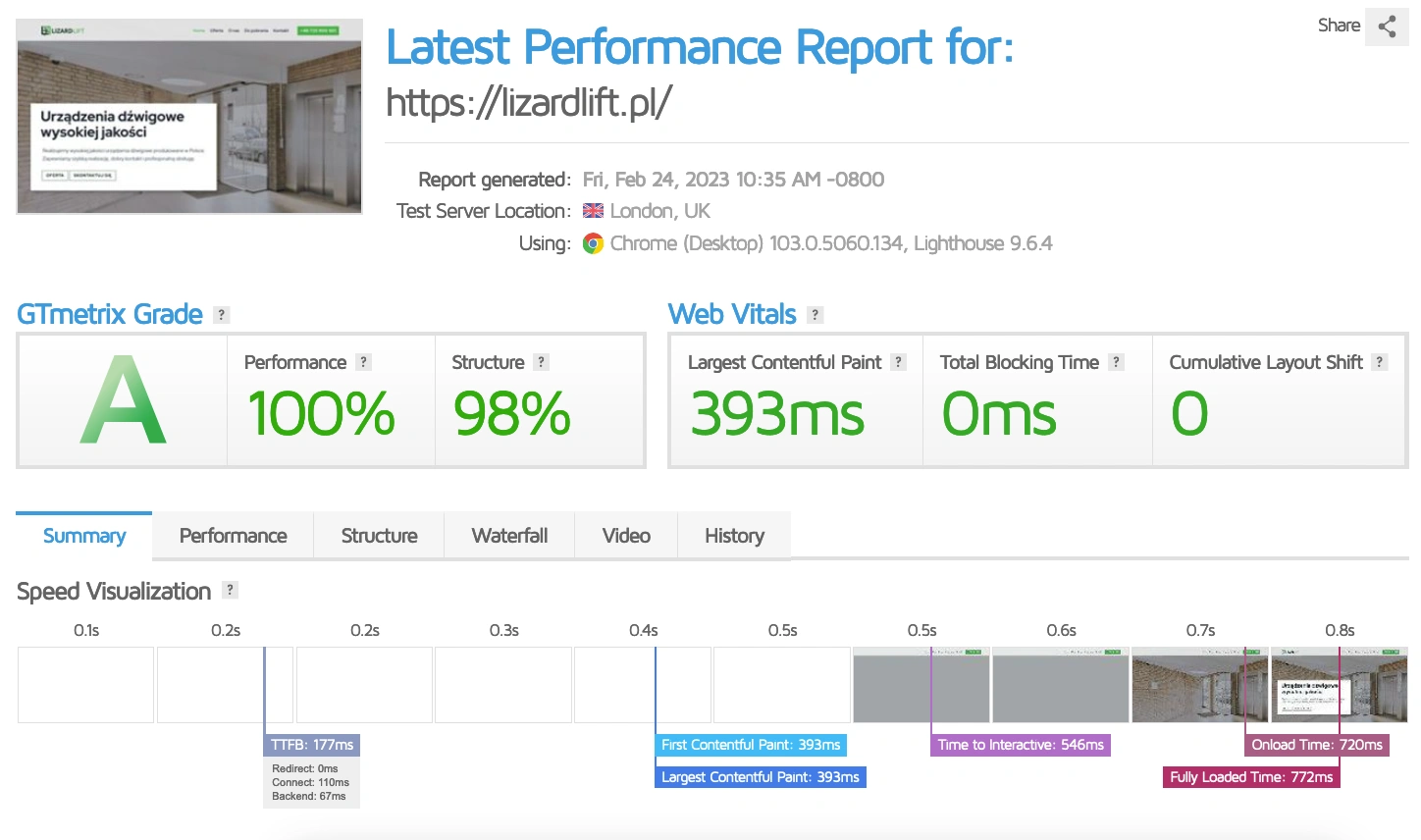1421x840 pixels.
Task: Click help icon beside Web Vitals heading
Action: [815, 315]
